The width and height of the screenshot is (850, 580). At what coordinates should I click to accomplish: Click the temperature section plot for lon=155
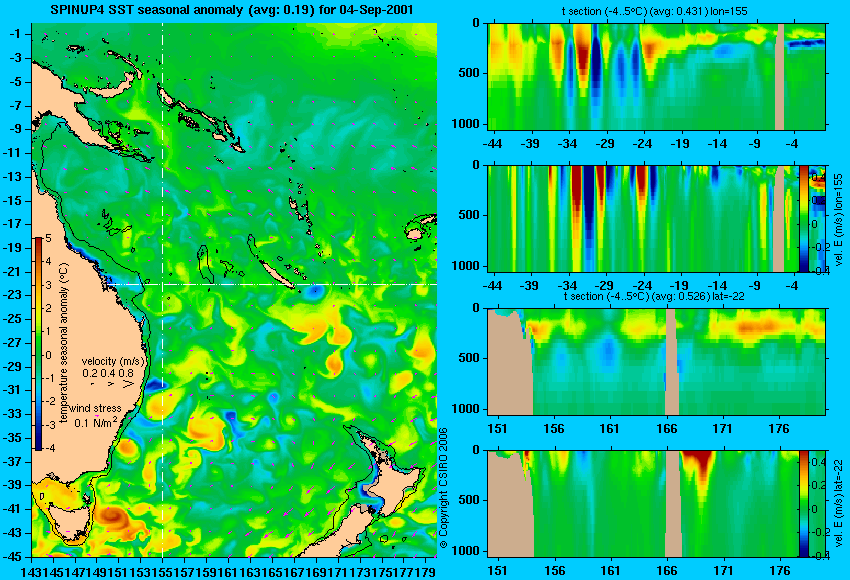click(x=657, y=76)
